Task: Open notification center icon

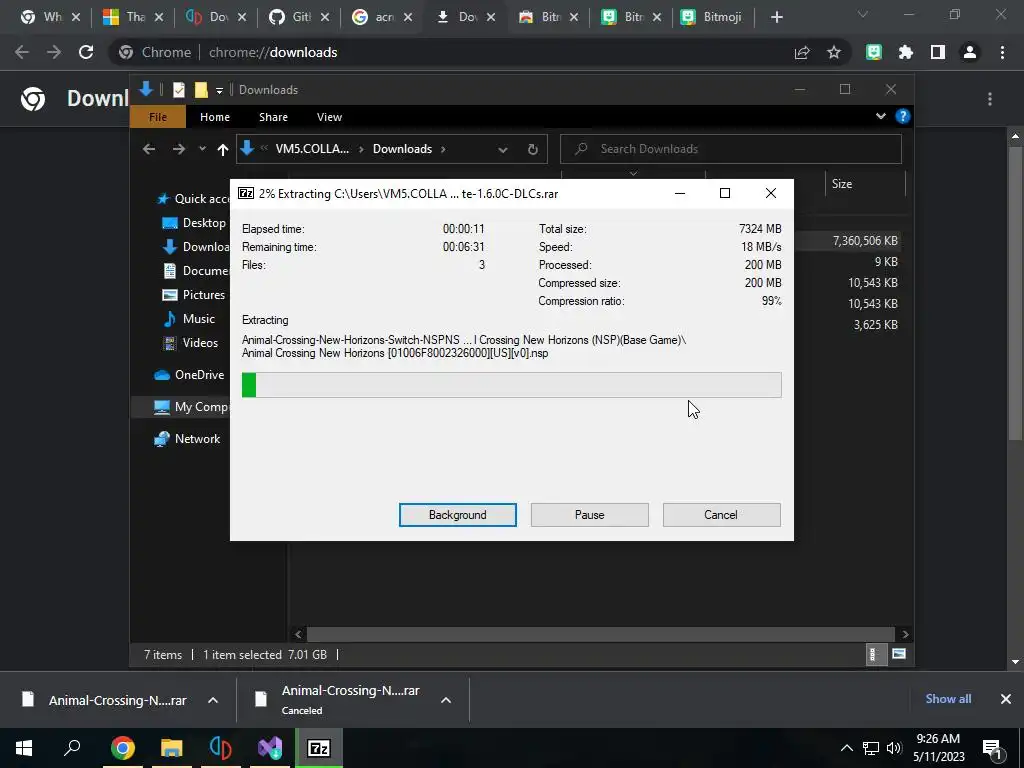Action: 993,748
